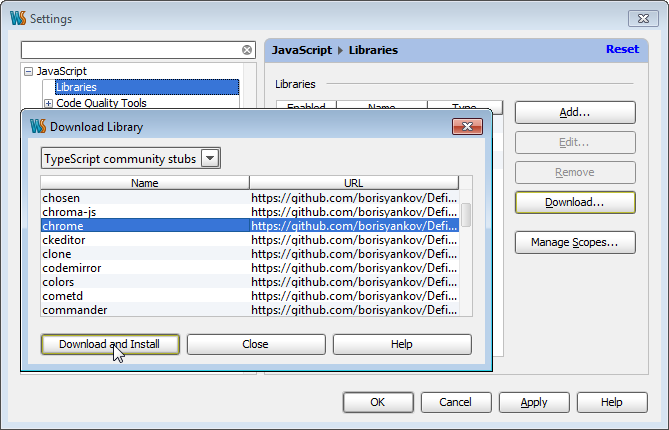The image size is (669, 430).
Task: Select the clone library row
Action: pyautogui.click(x=250, y=254)
